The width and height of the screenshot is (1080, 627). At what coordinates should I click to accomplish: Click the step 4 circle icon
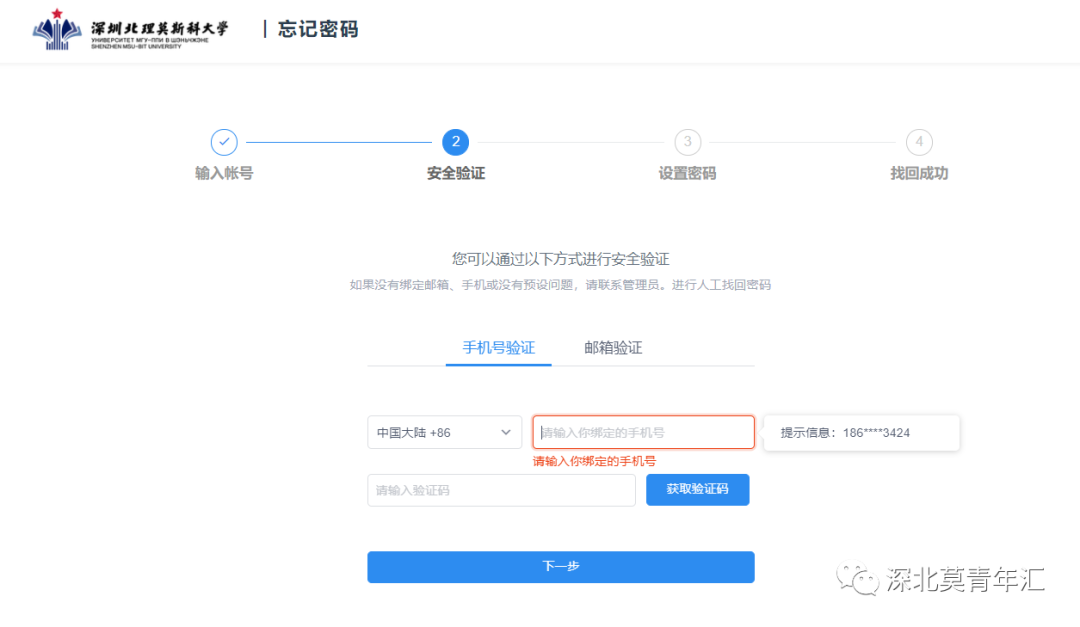click(x=919, y=142)
